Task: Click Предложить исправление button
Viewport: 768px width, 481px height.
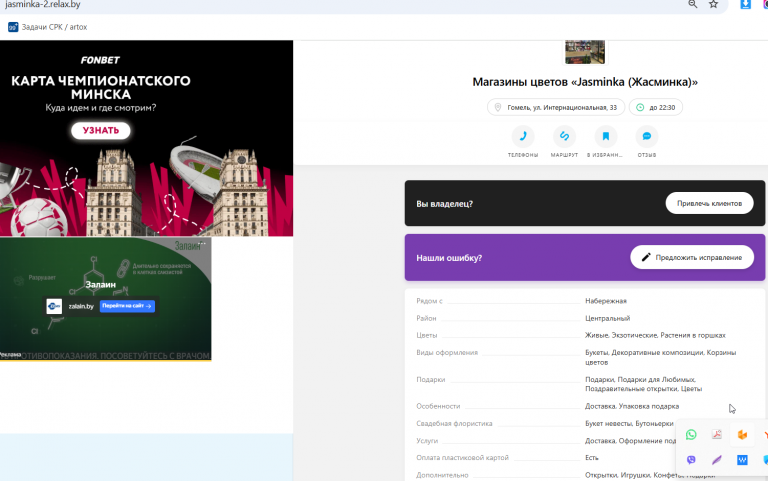Action: tap(692, 257)
